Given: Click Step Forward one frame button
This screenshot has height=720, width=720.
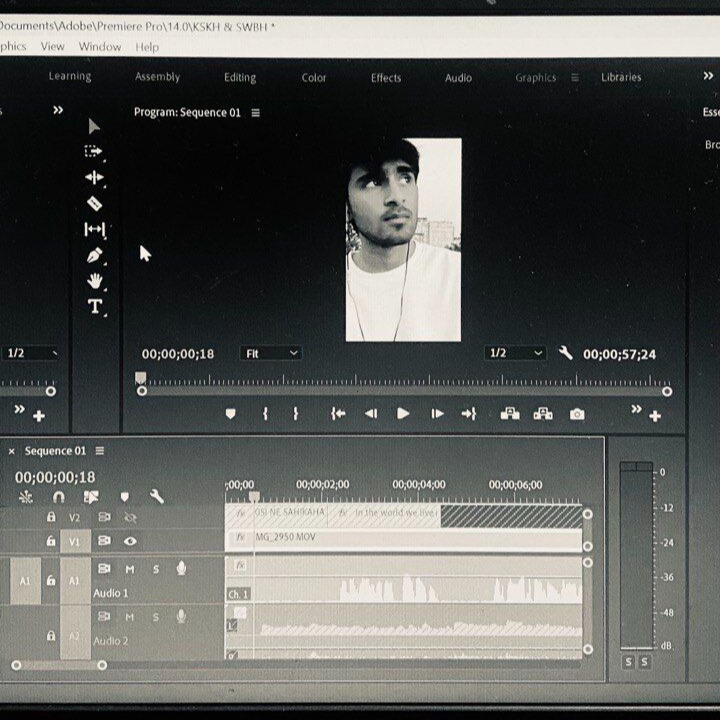Looking at the screenshot, I should click(x=437, y=413).
